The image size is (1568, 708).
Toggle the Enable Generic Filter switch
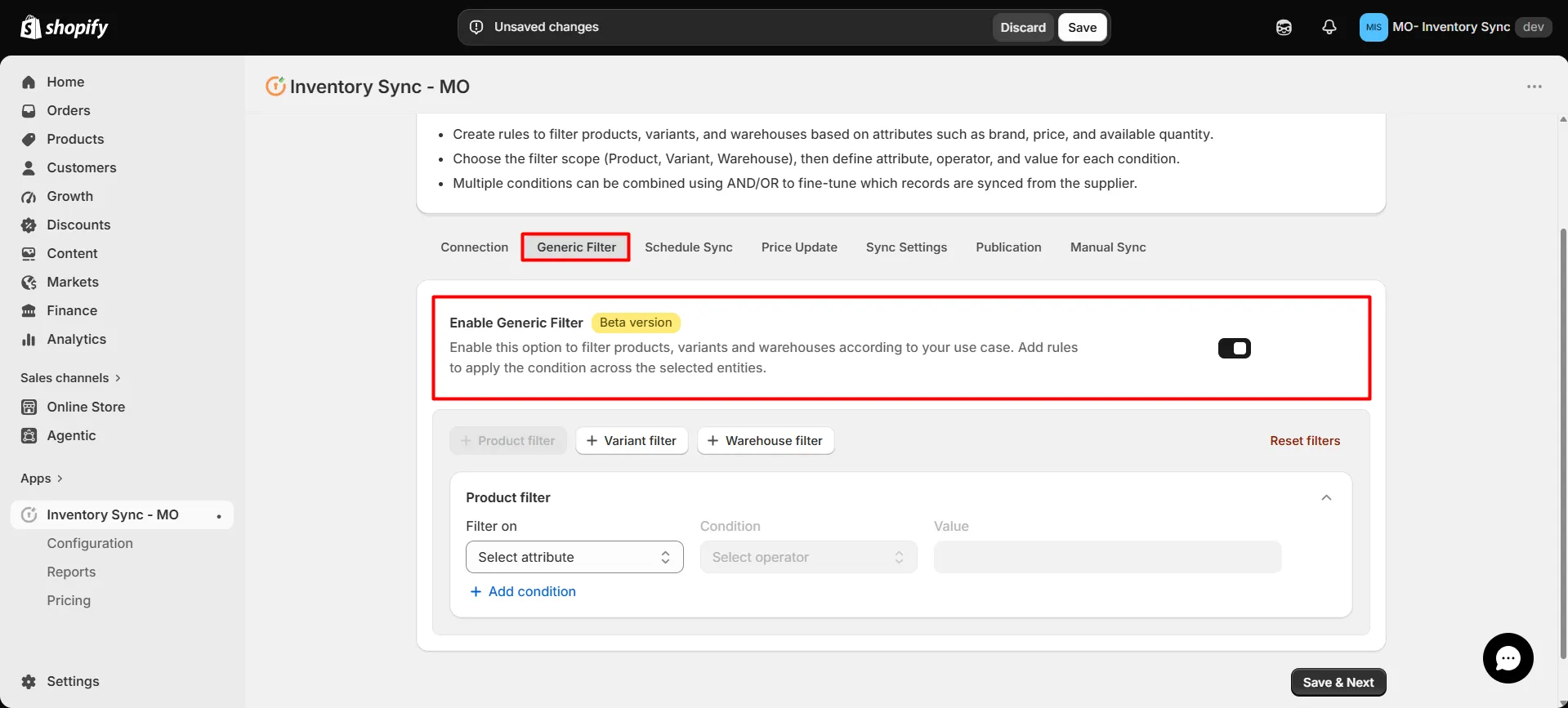[x=1234, y=349]
